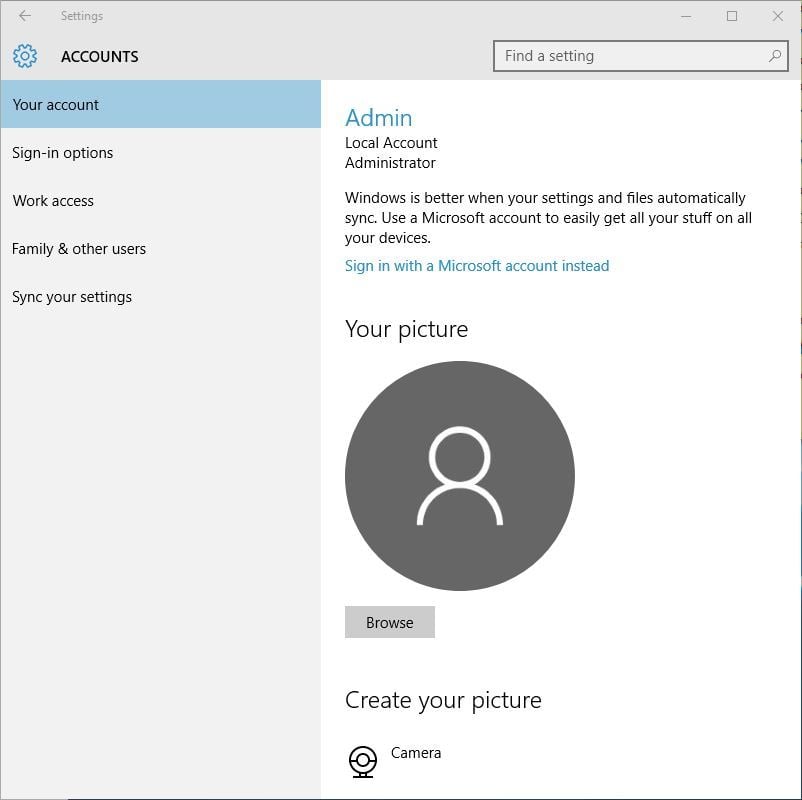The height and width of the screenshot is (800, 802).
Task: Click the default profile picture circle
Action: (x=460, y=476)
